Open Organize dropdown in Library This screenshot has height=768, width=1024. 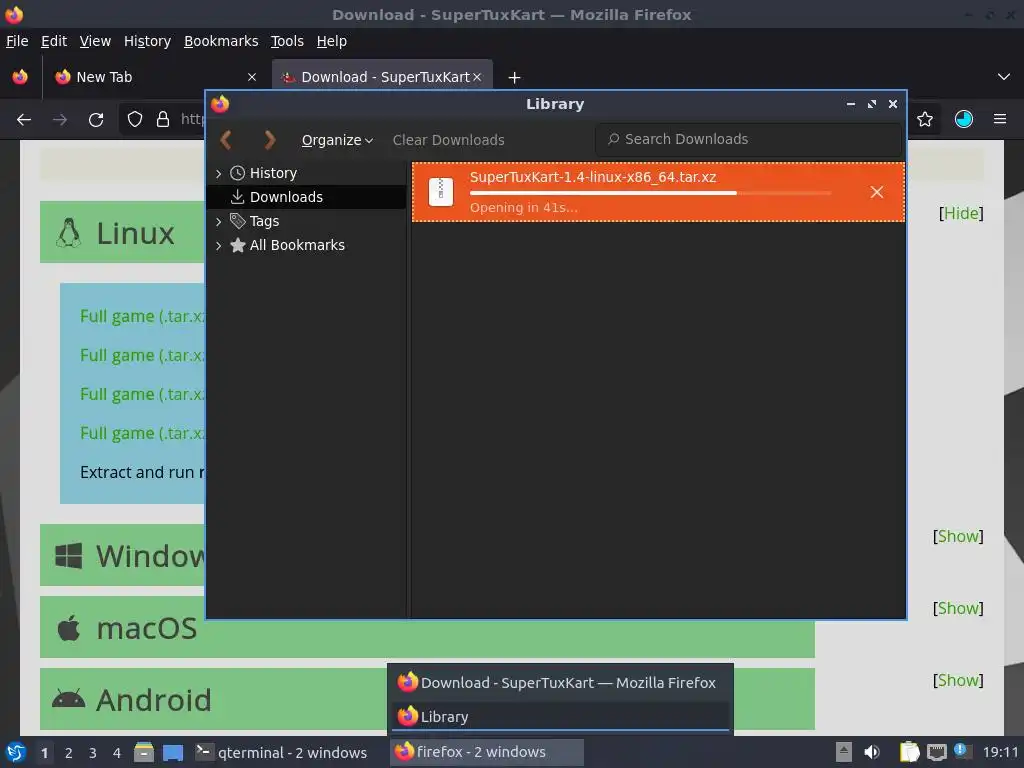pyautogui.click(x=337, y=140)
